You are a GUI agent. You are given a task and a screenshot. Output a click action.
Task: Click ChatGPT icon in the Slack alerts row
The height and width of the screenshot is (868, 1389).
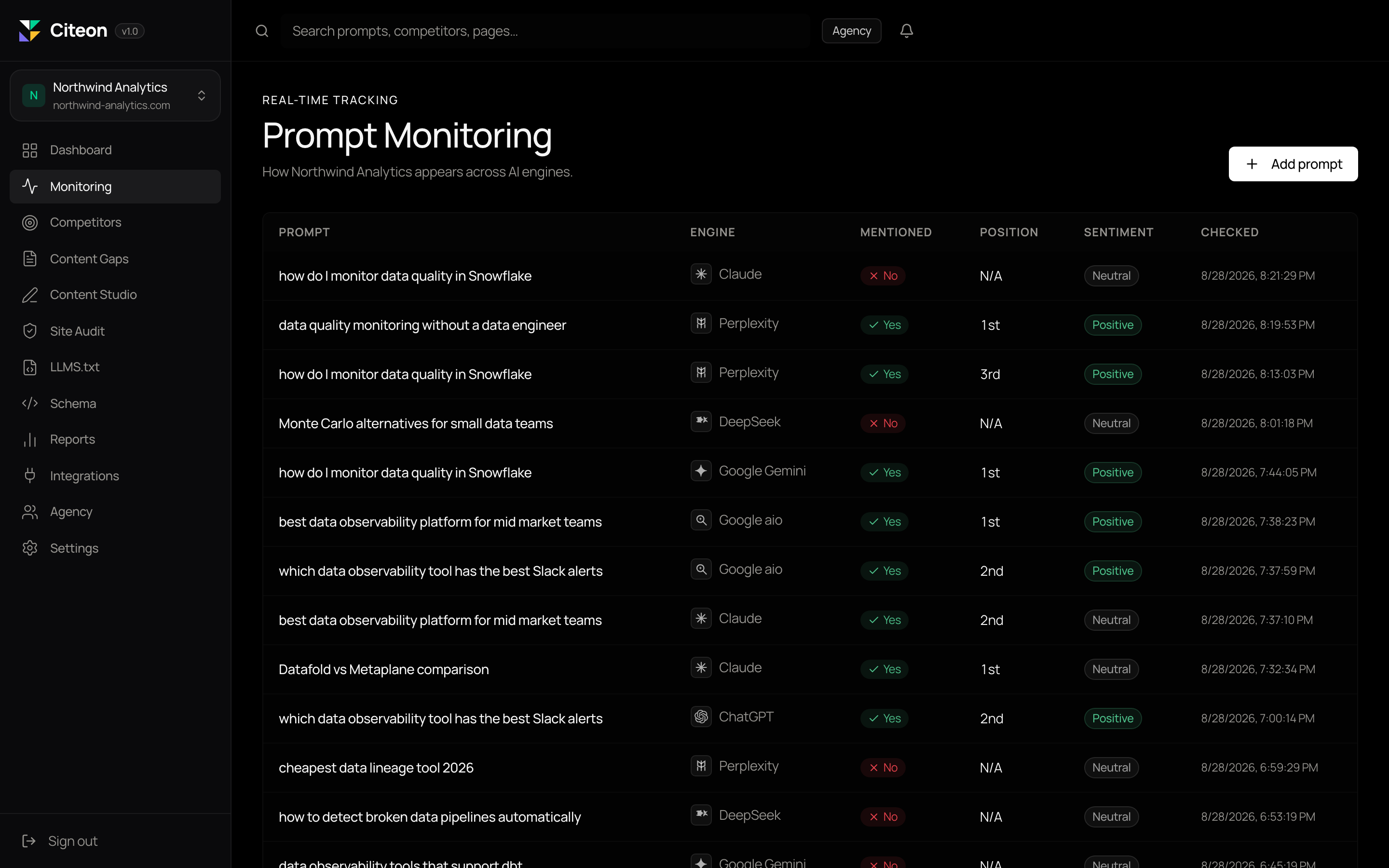[701, 717]
